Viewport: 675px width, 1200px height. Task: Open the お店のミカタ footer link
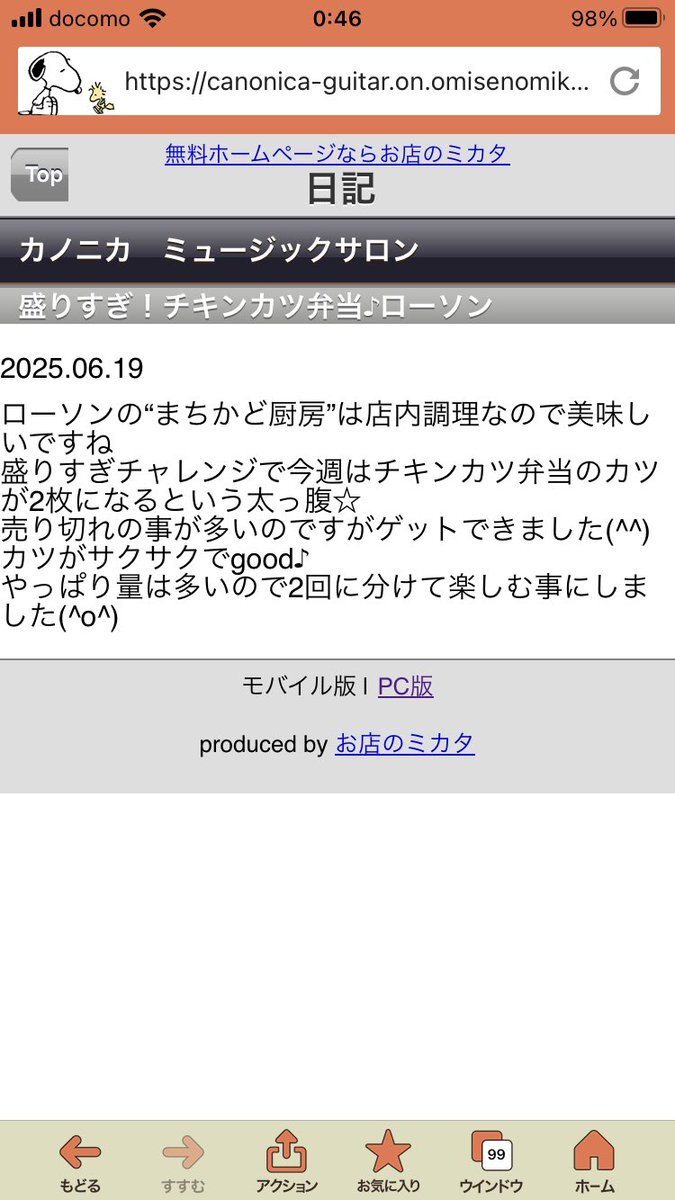click(405, 744)
